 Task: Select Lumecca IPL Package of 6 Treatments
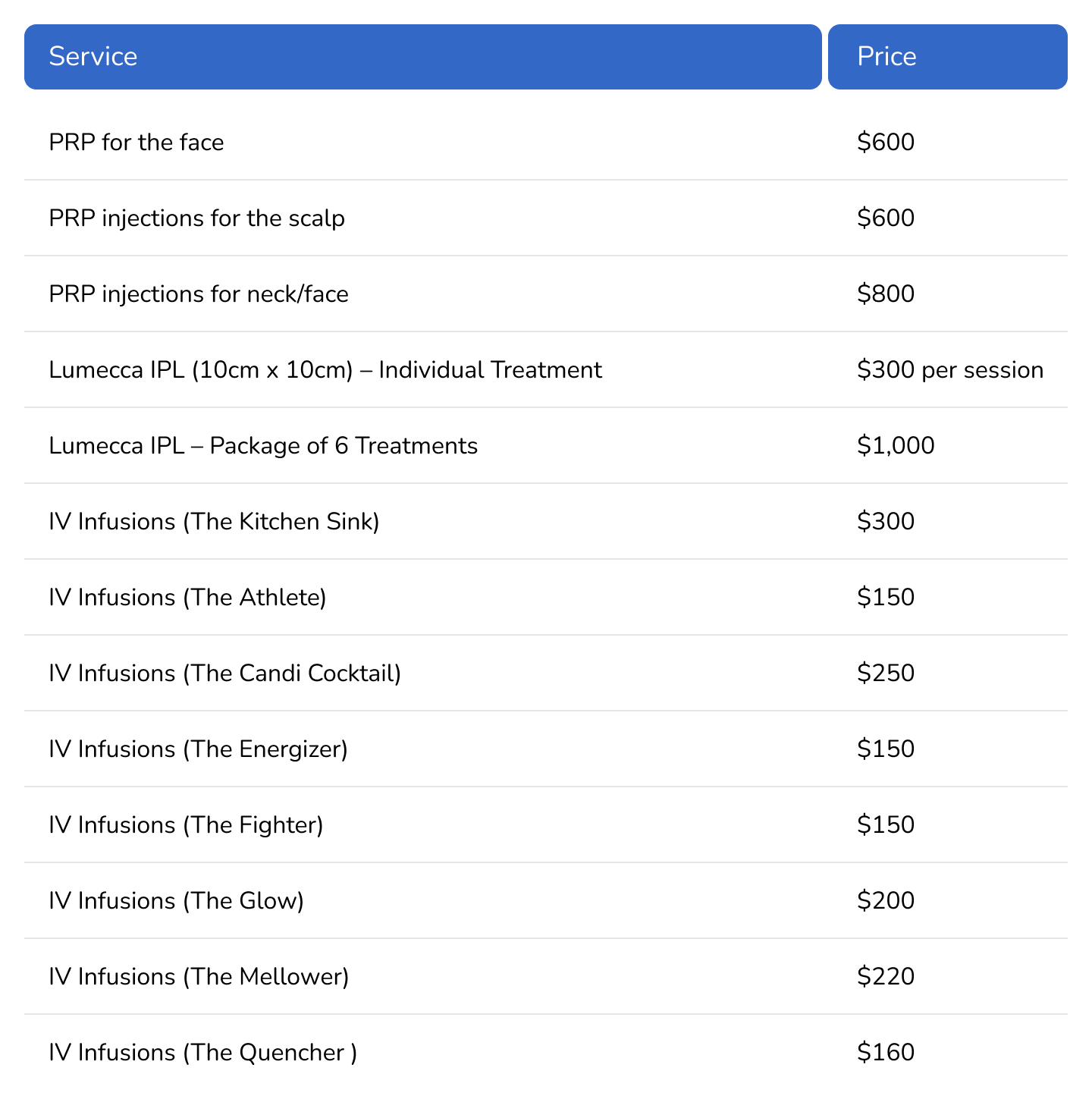[546, 446]
